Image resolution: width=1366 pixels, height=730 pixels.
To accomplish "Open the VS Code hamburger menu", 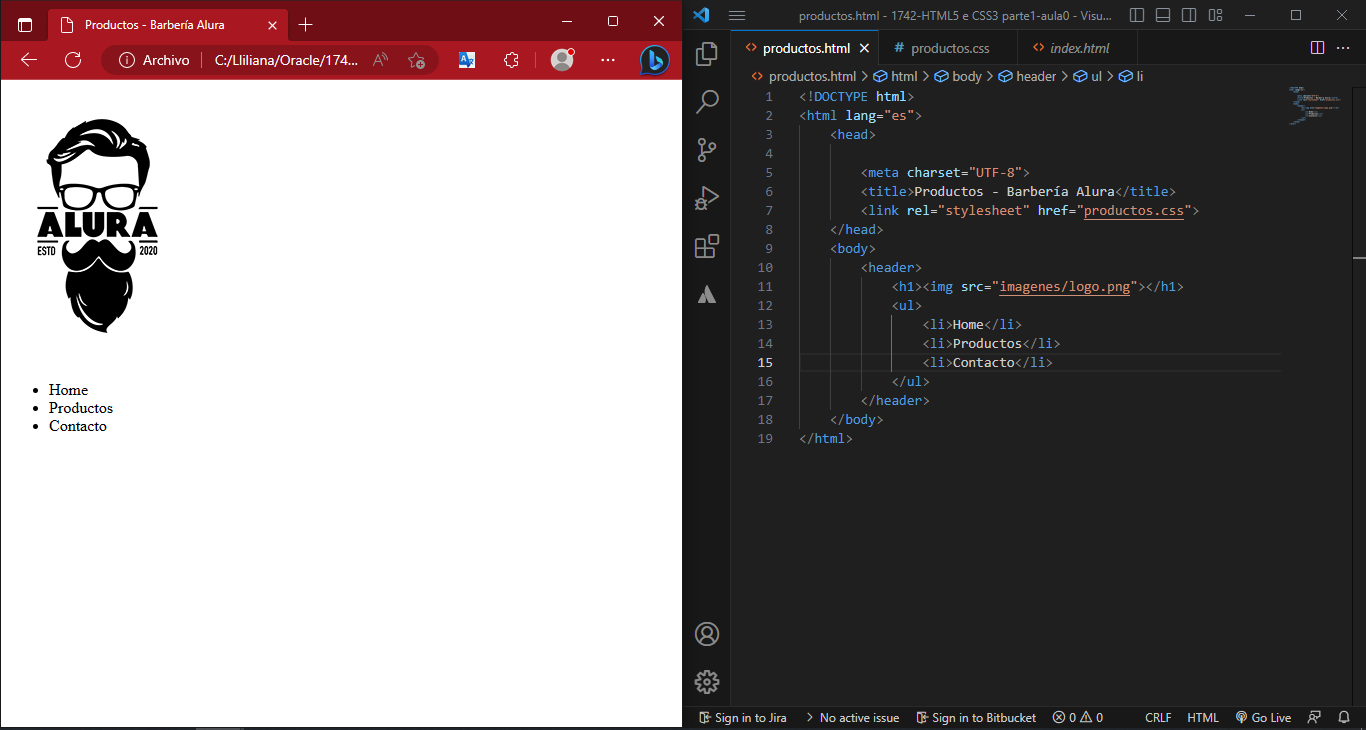I will pyautogui.click(x=737, y=15).
